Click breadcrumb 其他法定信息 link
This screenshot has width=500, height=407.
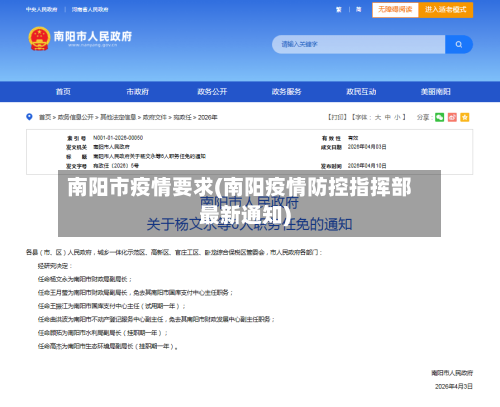118,117
